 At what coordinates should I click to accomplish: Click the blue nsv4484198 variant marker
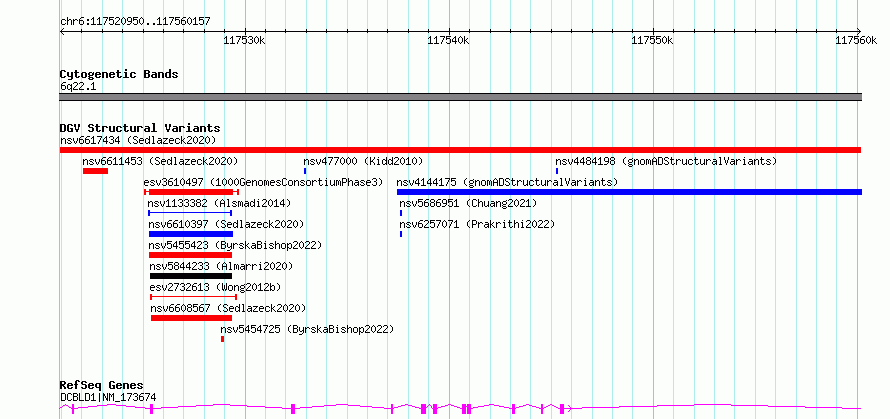point(557,171)
